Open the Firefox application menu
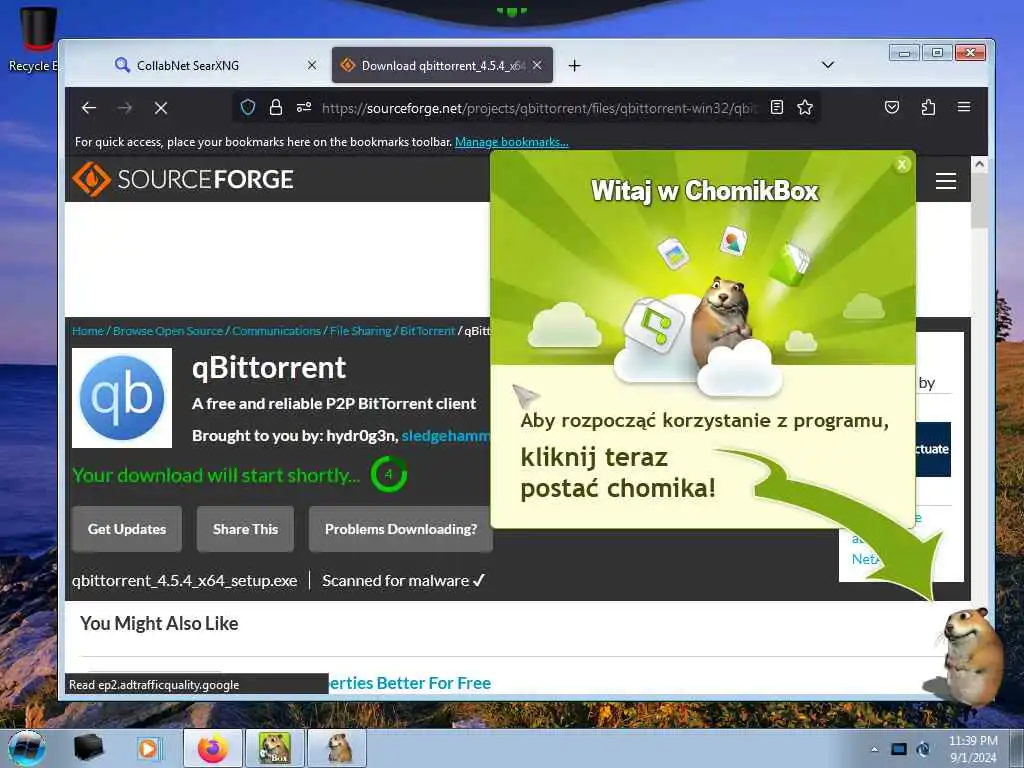This screenshot has height=768, width=1024. 964,107
